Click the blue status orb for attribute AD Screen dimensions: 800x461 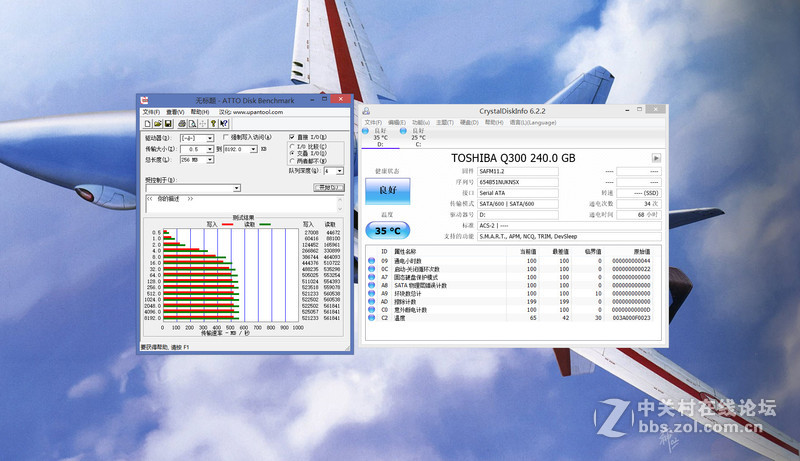click(371, 301)
